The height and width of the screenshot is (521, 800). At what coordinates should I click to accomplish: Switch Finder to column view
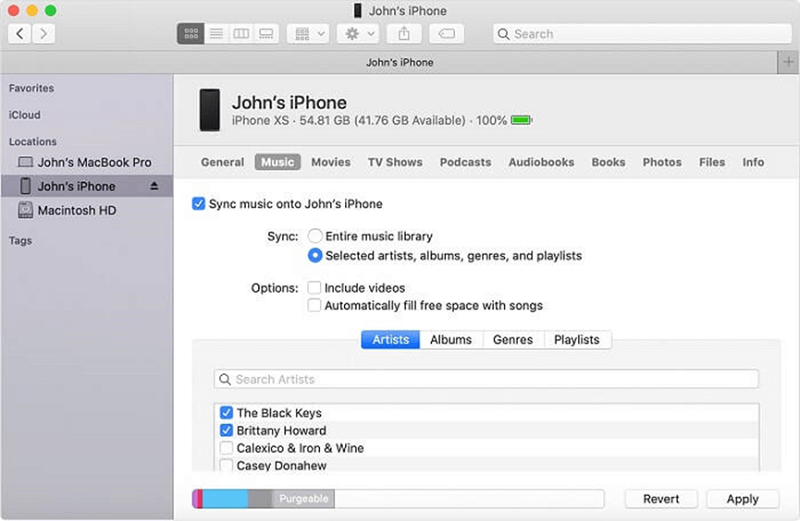click(241, 34)
